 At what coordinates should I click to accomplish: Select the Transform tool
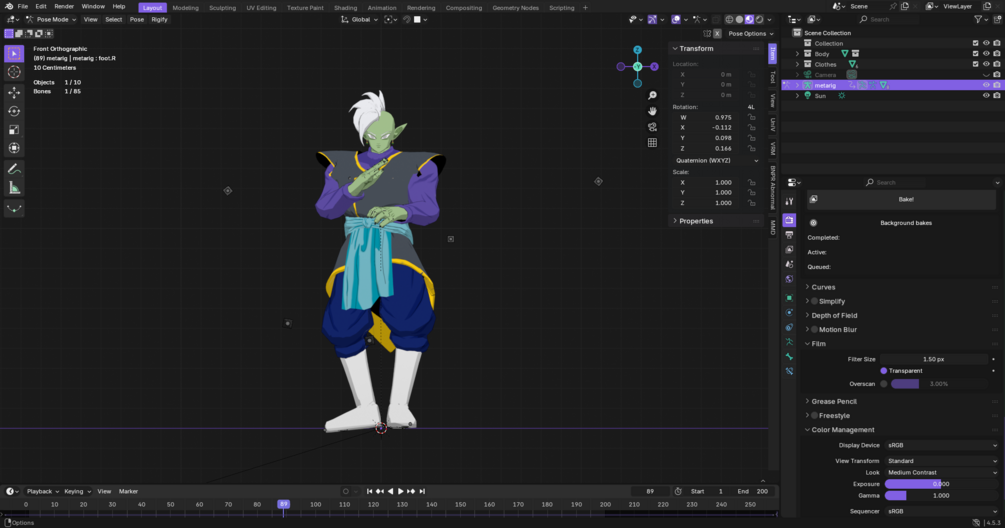pos(14,148)
